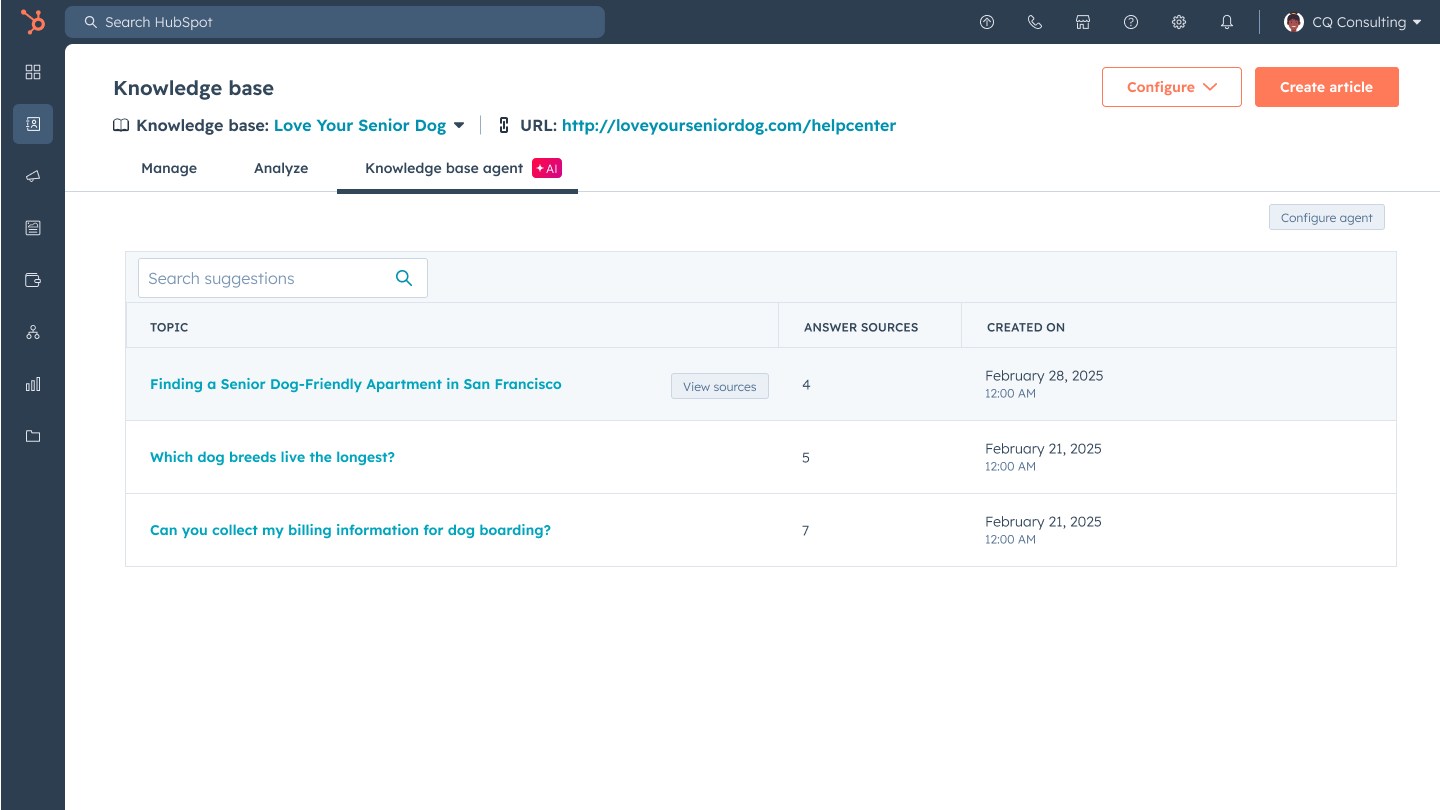Click the answer sources count 5
The image size is (1440, 810).
coord(806,457)
